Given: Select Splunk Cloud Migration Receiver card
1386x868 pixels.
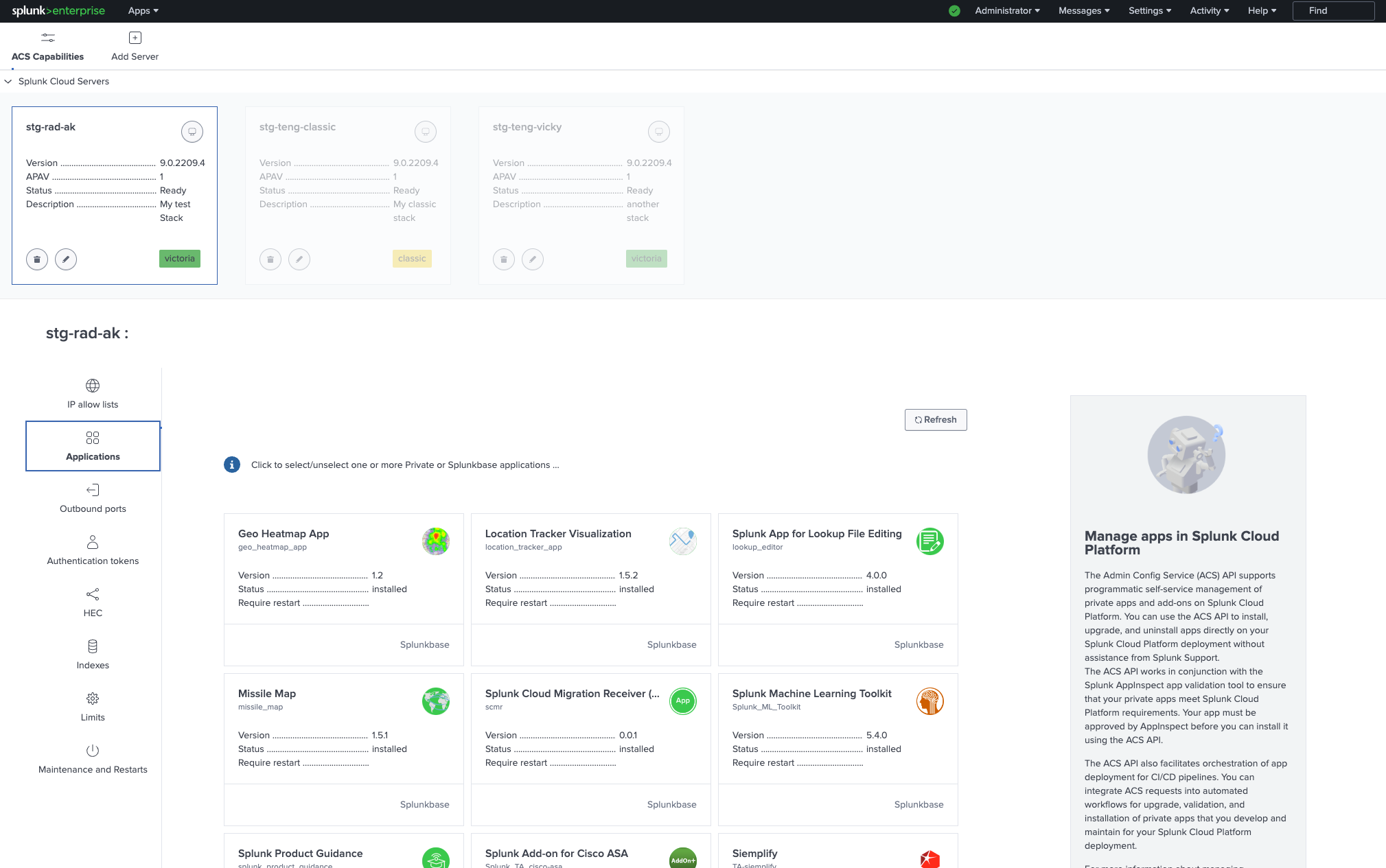Looking at the screenshot, I should [591, 749].
